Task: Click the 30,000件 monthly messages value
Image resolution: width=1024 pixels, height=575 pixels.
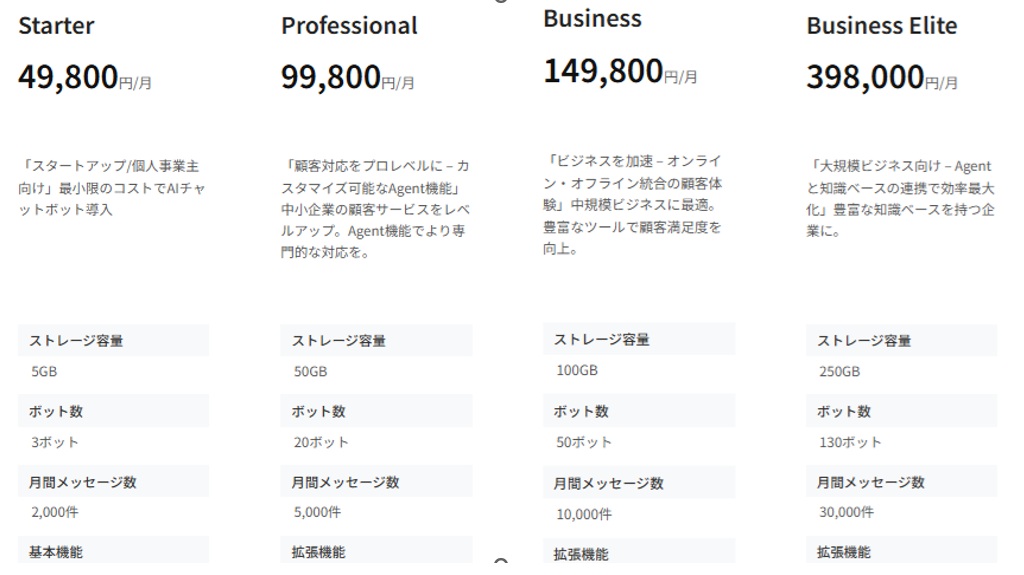Action: 846,512
